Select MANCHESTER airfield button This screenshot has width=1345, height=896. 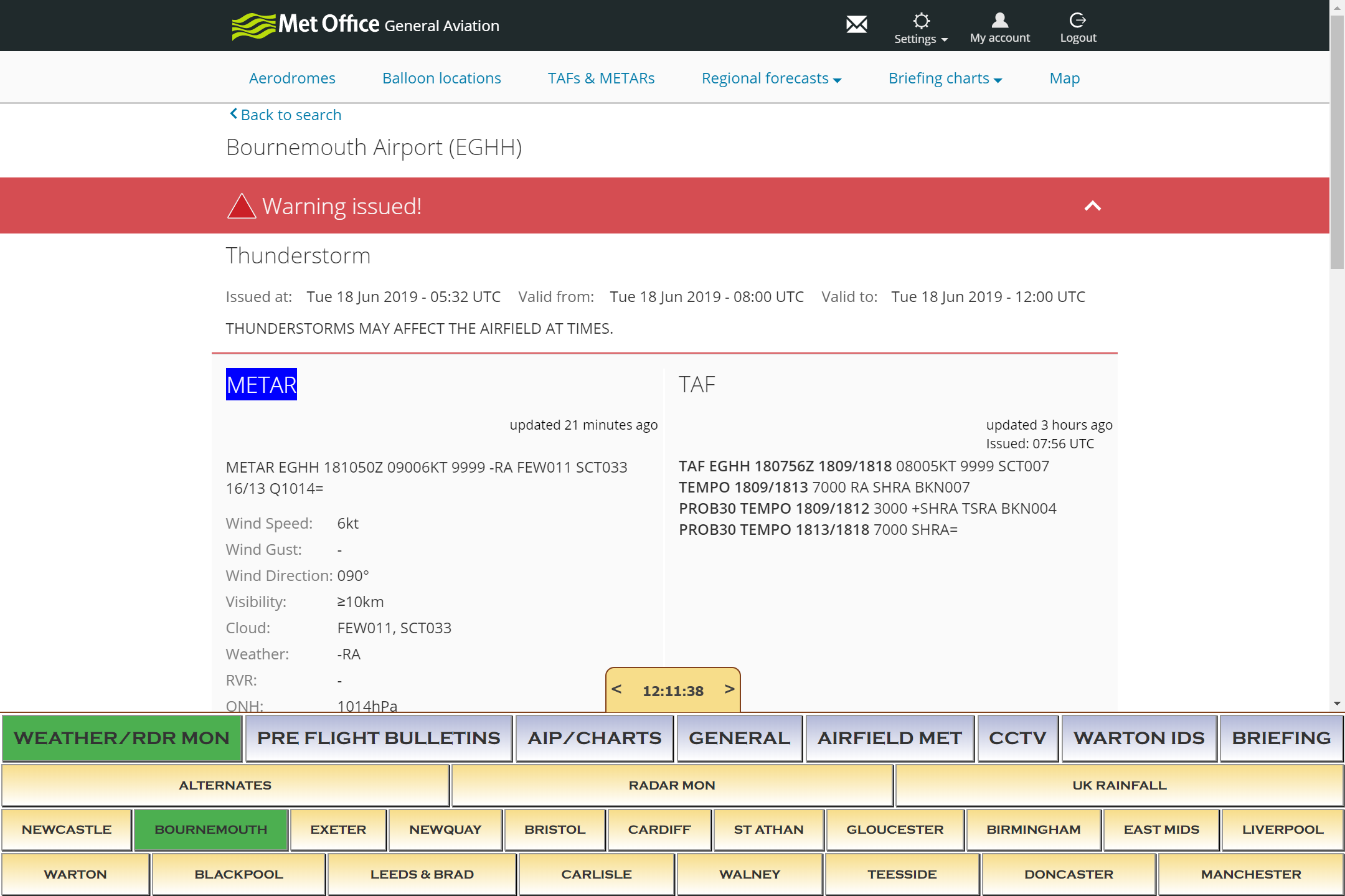pyautogui.click(x=1251, y=875)
